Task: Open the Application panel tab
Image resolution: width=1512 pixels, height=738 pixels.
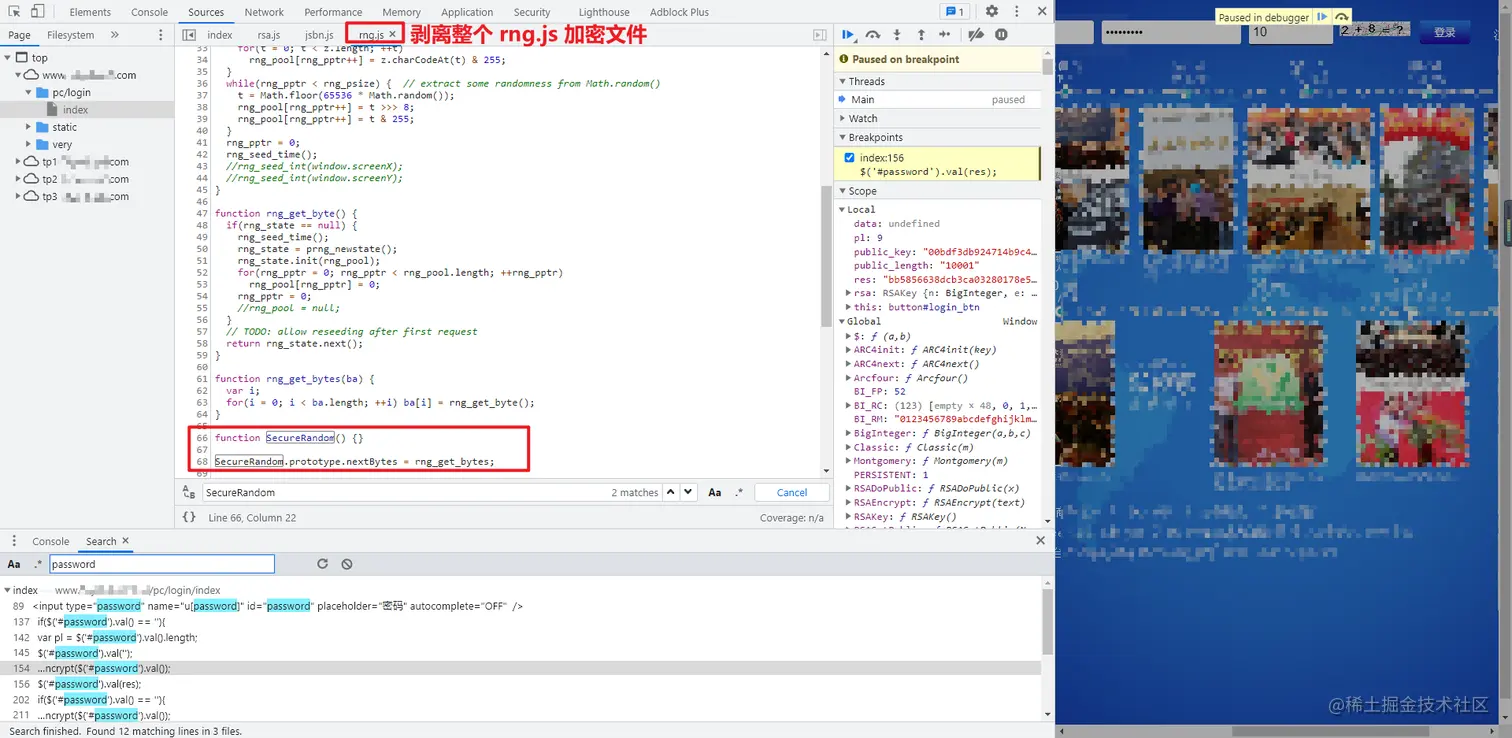Action: click(467, 12)
